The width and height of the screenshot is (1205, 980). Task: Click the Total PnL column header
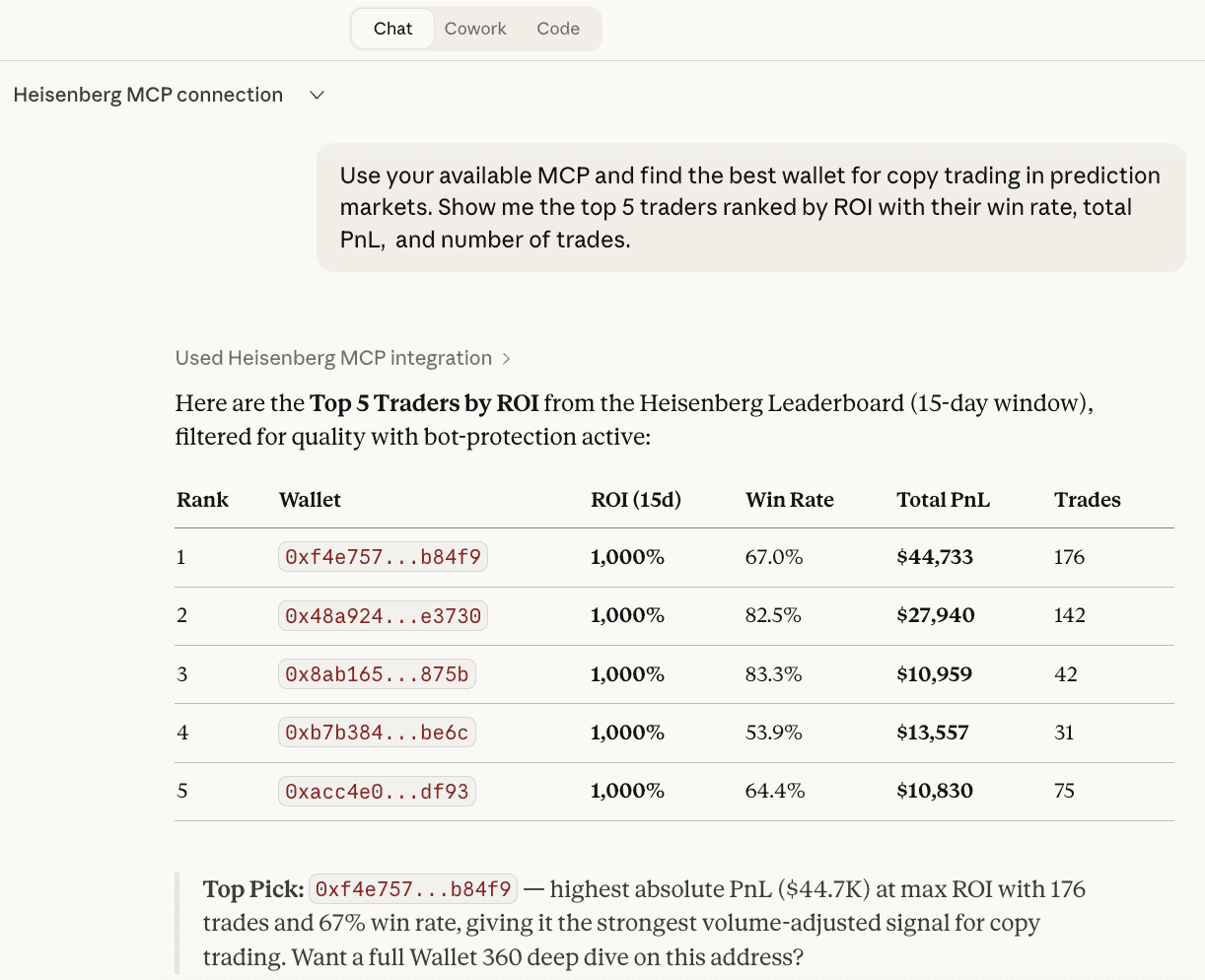(943, 500)
